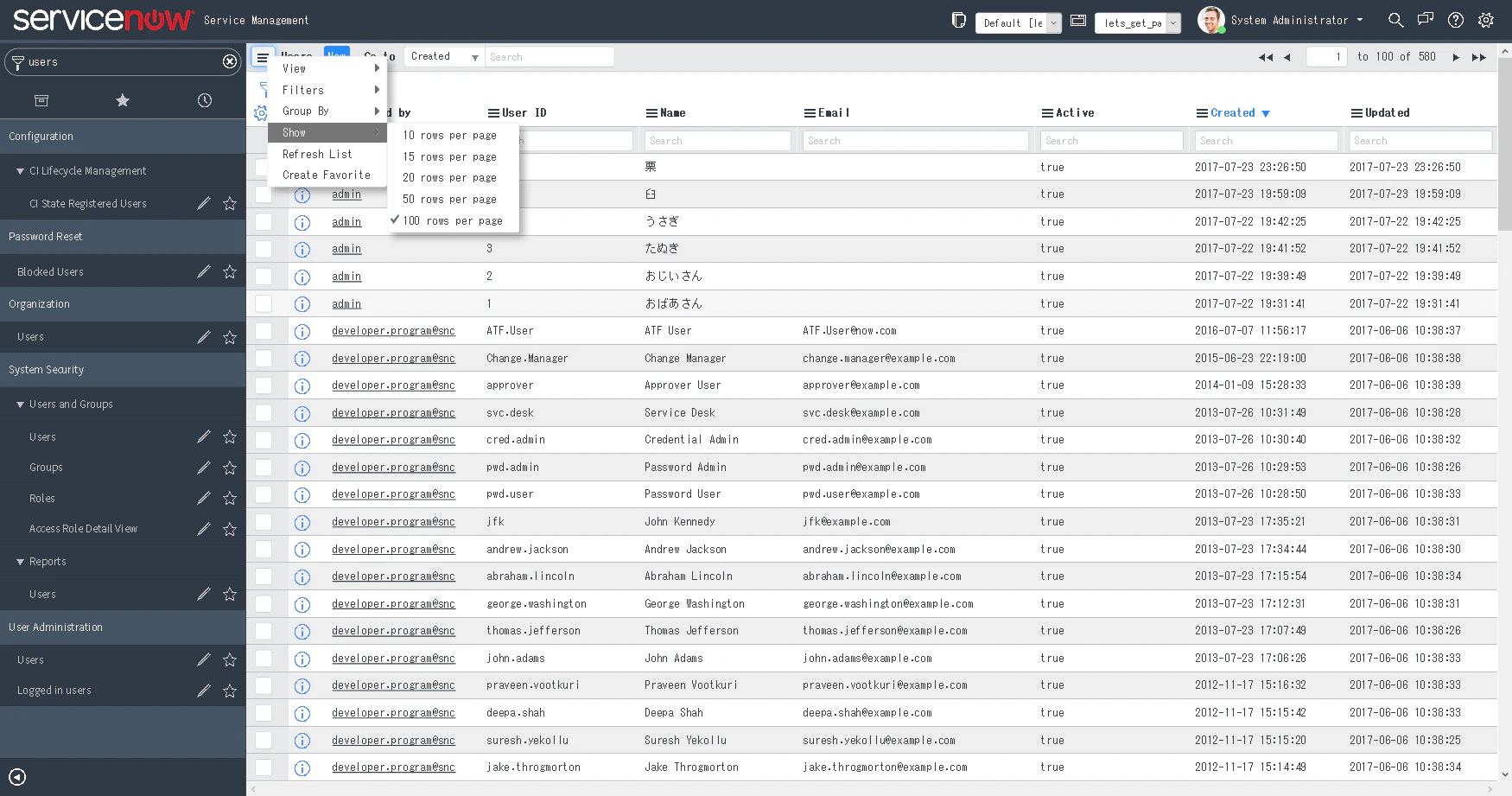Viewport: 1512px width, 796px height.
Task: Collapse the Users and Groups section
Action: click(21, 404)
